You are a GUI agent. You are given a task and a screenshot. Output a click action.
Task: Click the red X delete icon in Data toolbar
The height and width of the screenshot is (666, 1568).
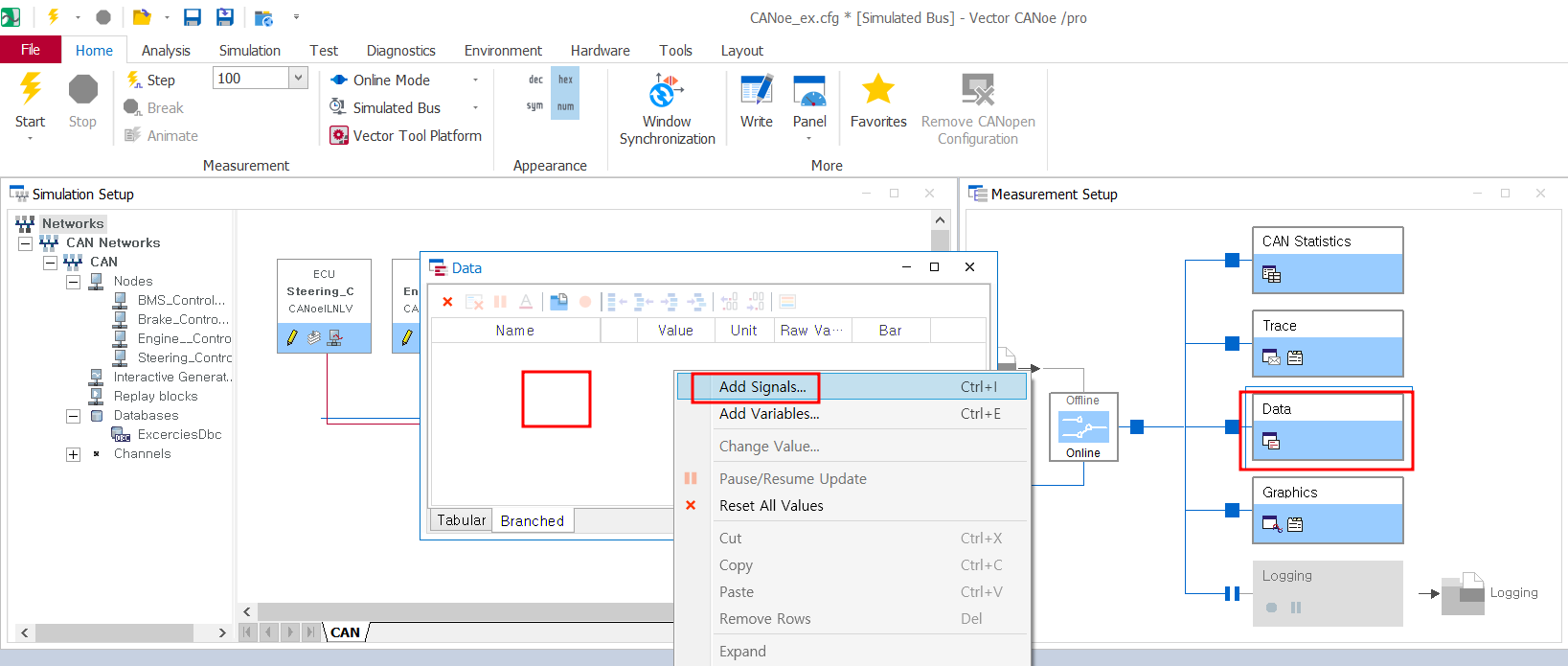[x=447, y=302]
